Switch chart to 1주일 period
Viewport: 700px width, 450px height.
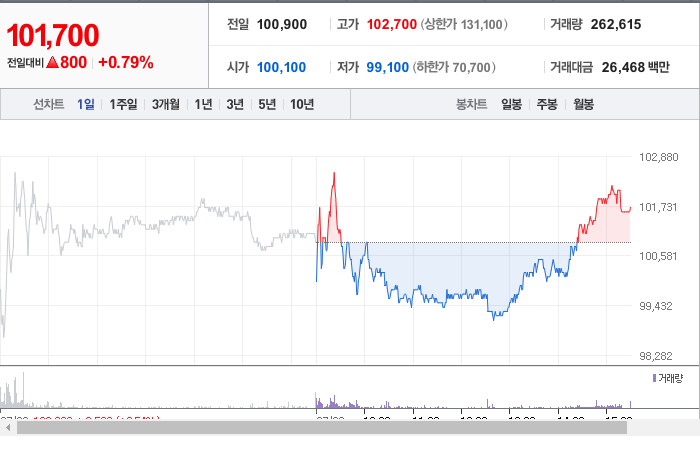click(x=123, y=104)
